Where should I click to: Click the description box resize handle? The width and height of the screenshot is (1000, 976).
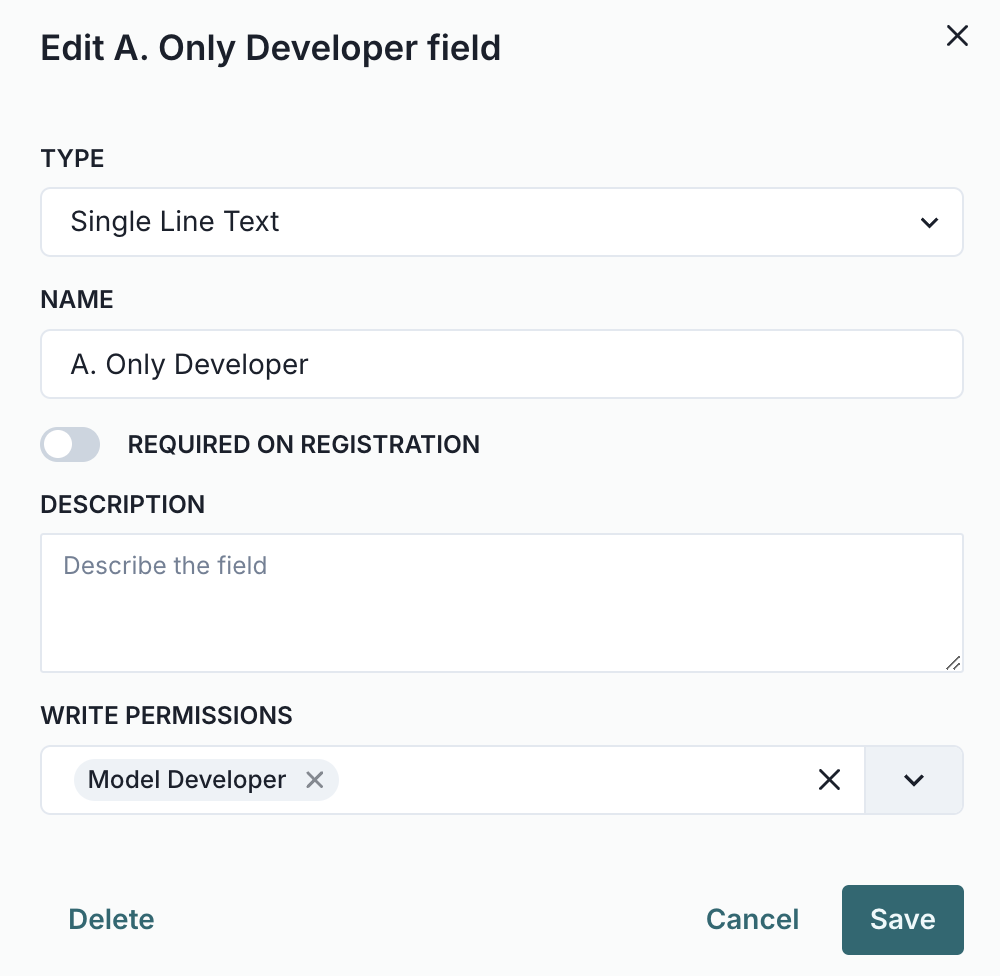pos(955,662)
